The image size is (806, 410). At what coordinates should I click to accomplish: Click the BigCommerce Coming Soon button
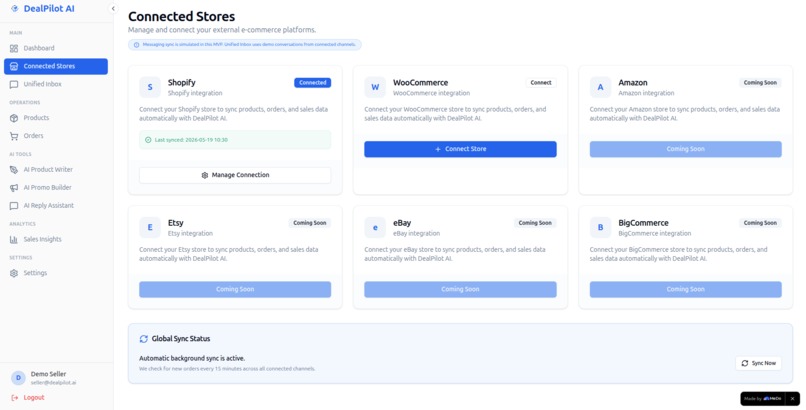coord(686,289)
